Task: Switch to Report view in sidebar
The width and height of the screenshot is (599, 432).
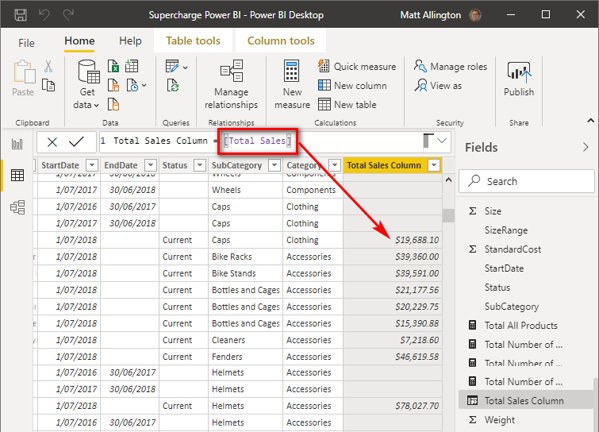Action: click(18, 144)
